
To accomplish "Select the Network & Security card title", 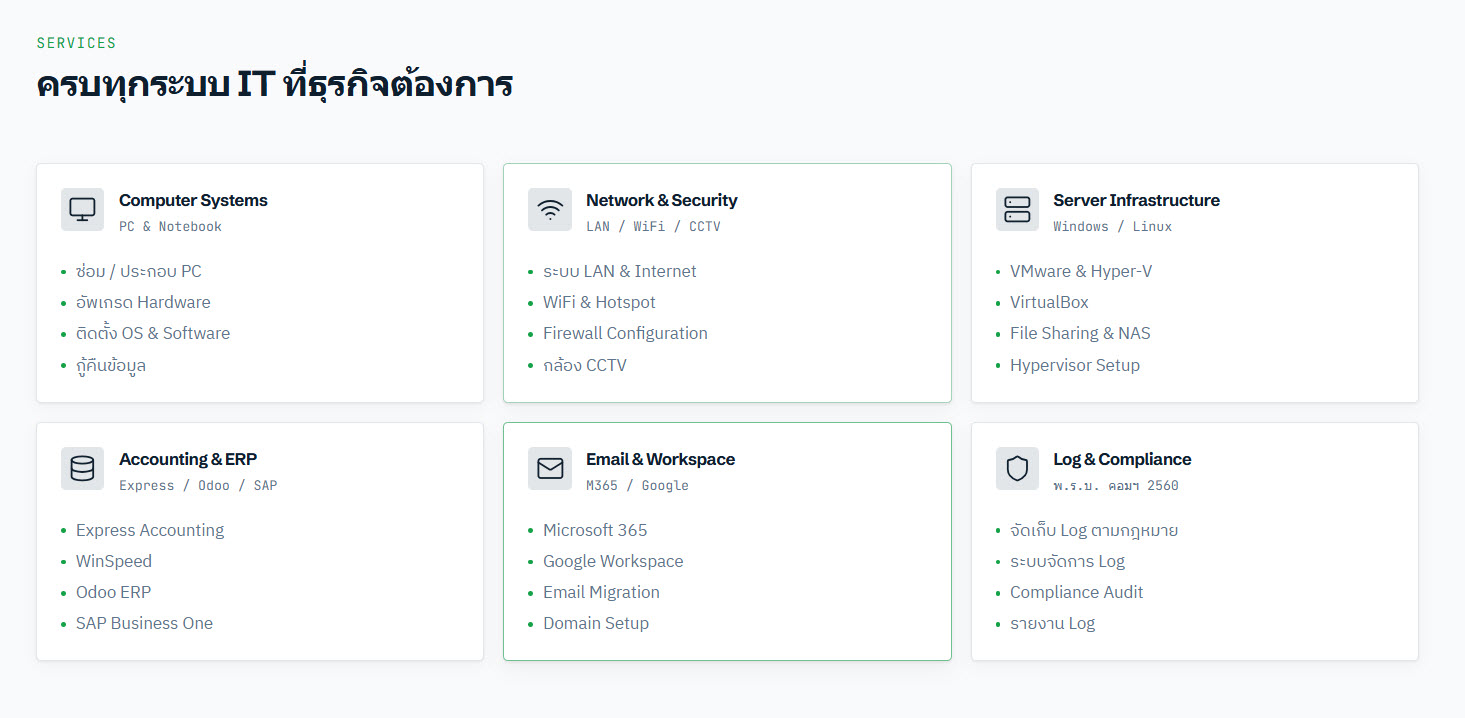I will point(662,200).
